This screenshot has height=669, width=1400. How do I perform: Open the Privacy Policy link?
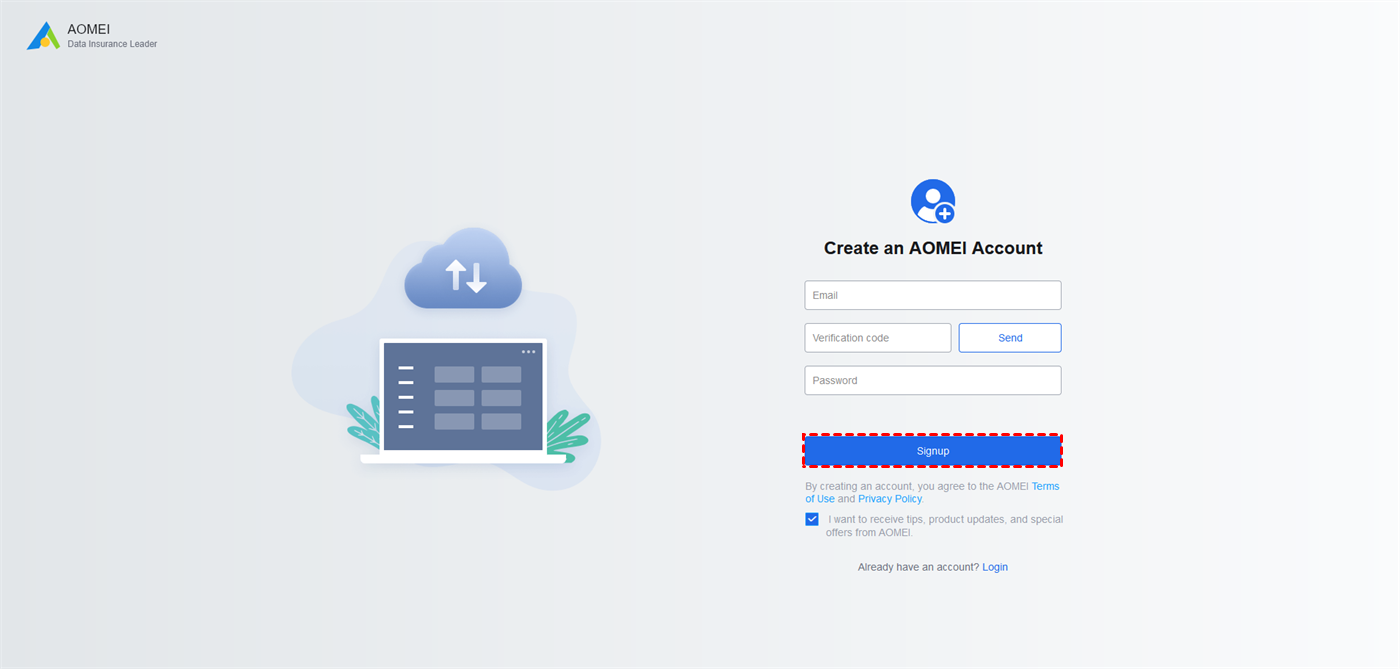coord(890,499)
